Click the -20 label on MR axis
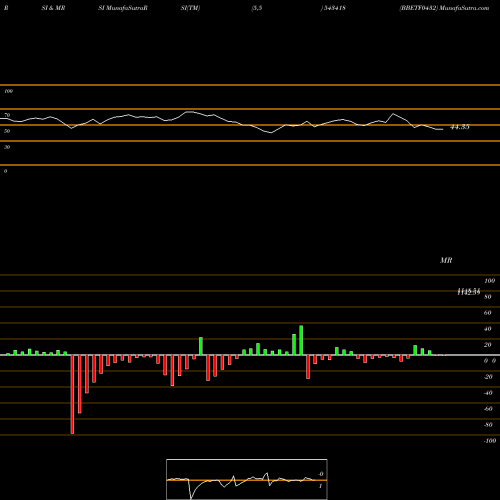This screenshot has width=500, height=500. click(x=488, y=377)
